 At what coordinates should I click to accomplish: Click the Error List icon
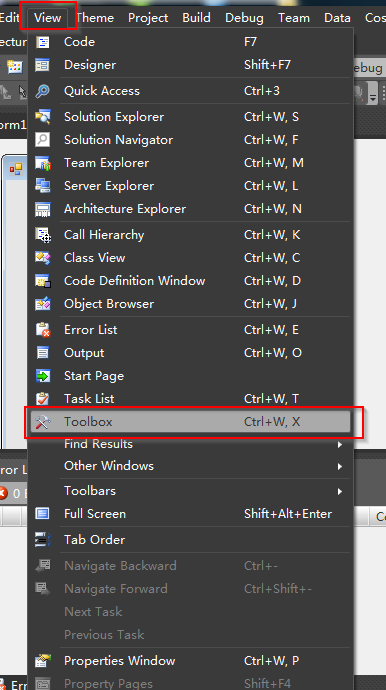pos(43,330)
